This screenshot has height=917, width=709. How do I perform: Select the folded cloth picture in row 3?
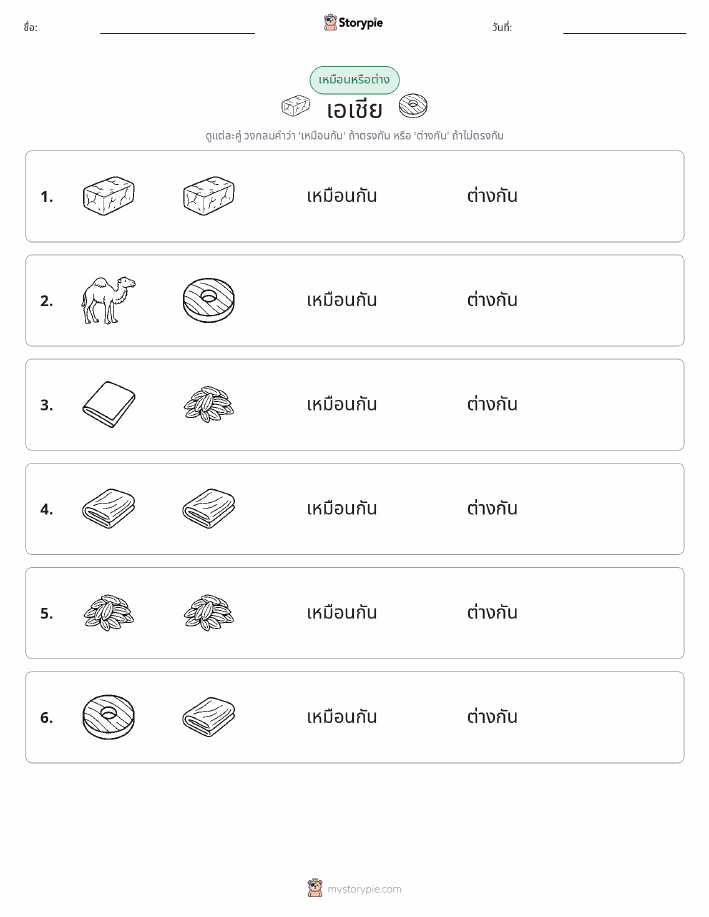[x=108, y=404]
